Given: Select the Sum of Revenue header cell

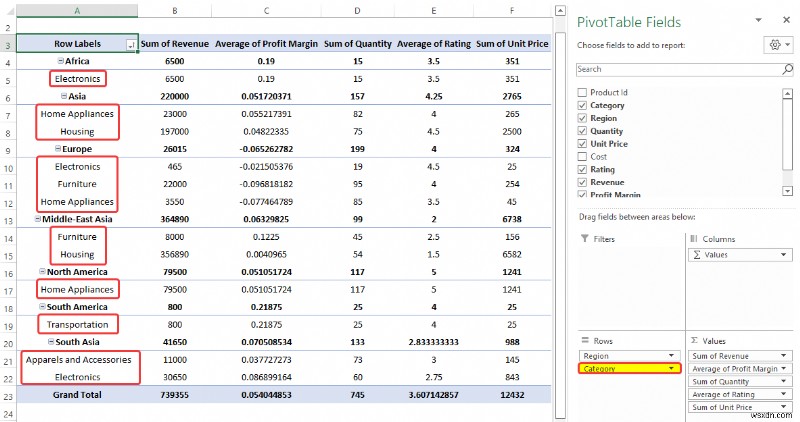Looking at the screenshot, I should pos(174,44).
